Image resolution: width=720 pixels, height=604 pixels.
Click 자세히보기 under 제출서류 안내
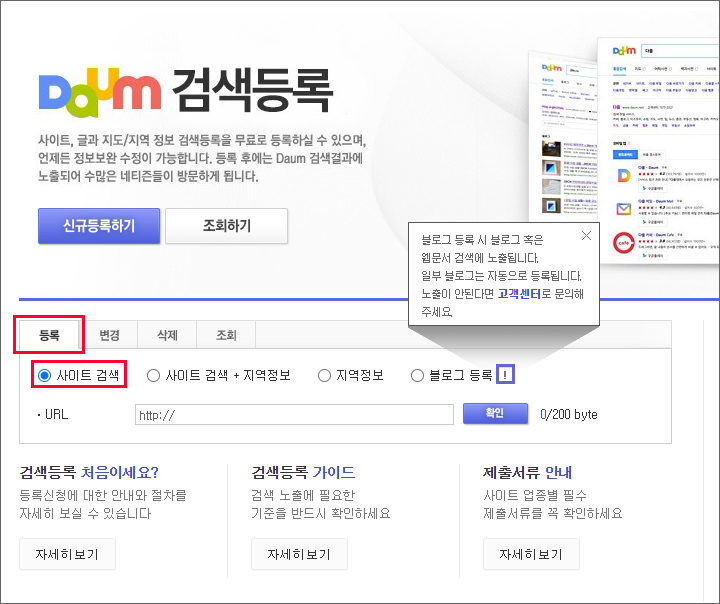(531, 554)
